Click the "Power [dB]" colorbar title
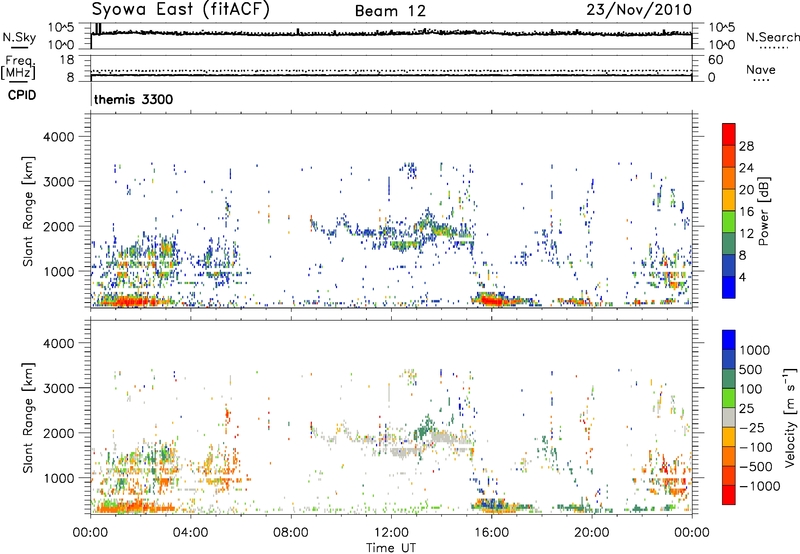800x554 pixels. (764, 211)
